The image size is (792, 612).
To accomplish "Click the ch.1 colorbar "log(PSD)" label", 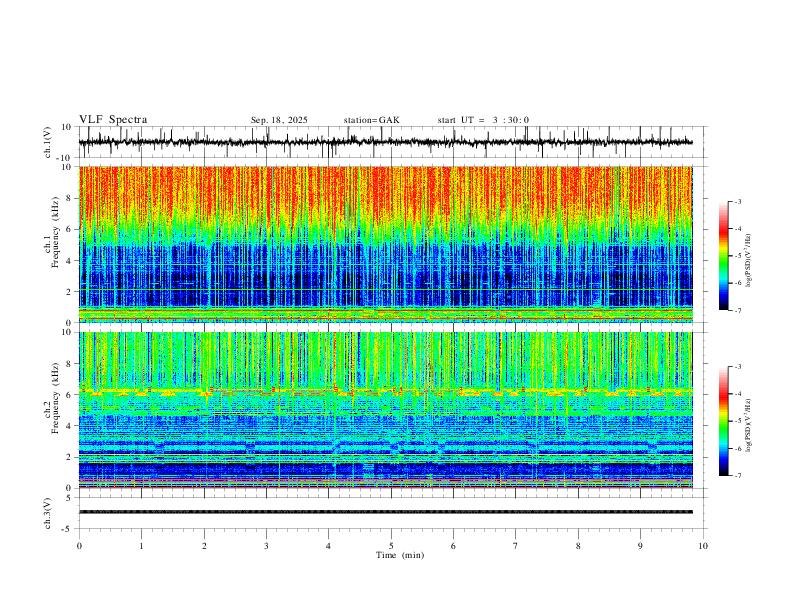I will pyautogui.click(x=748, y=261).
